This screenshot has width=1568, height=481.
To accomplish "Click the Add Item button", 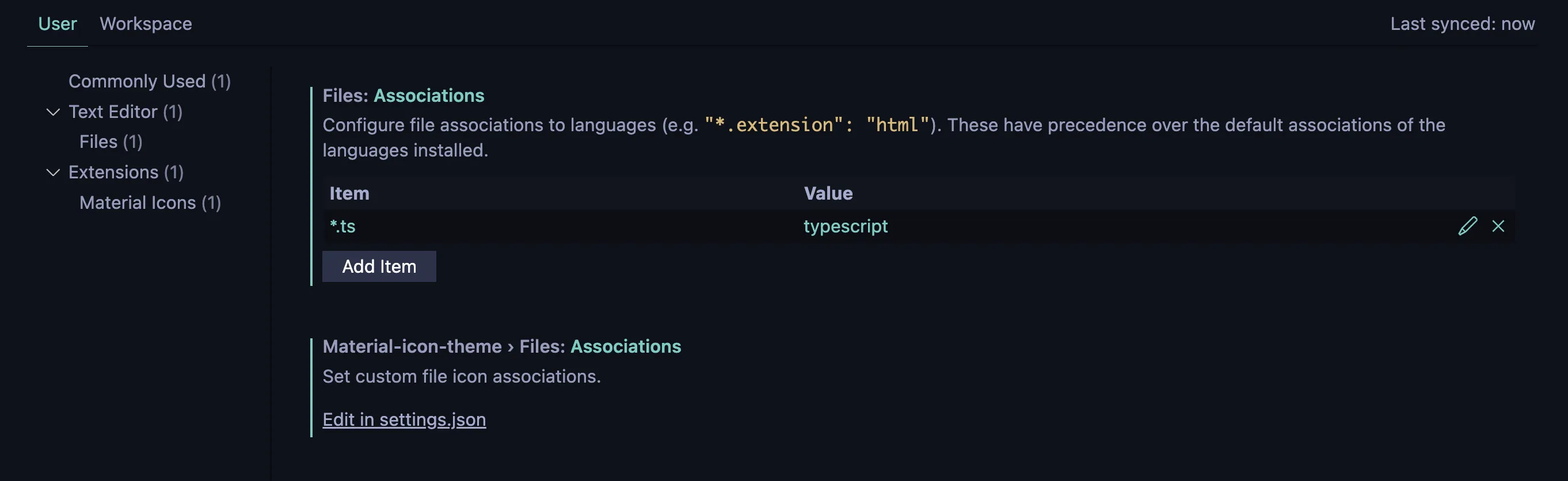I will click(x=379, y=266).
